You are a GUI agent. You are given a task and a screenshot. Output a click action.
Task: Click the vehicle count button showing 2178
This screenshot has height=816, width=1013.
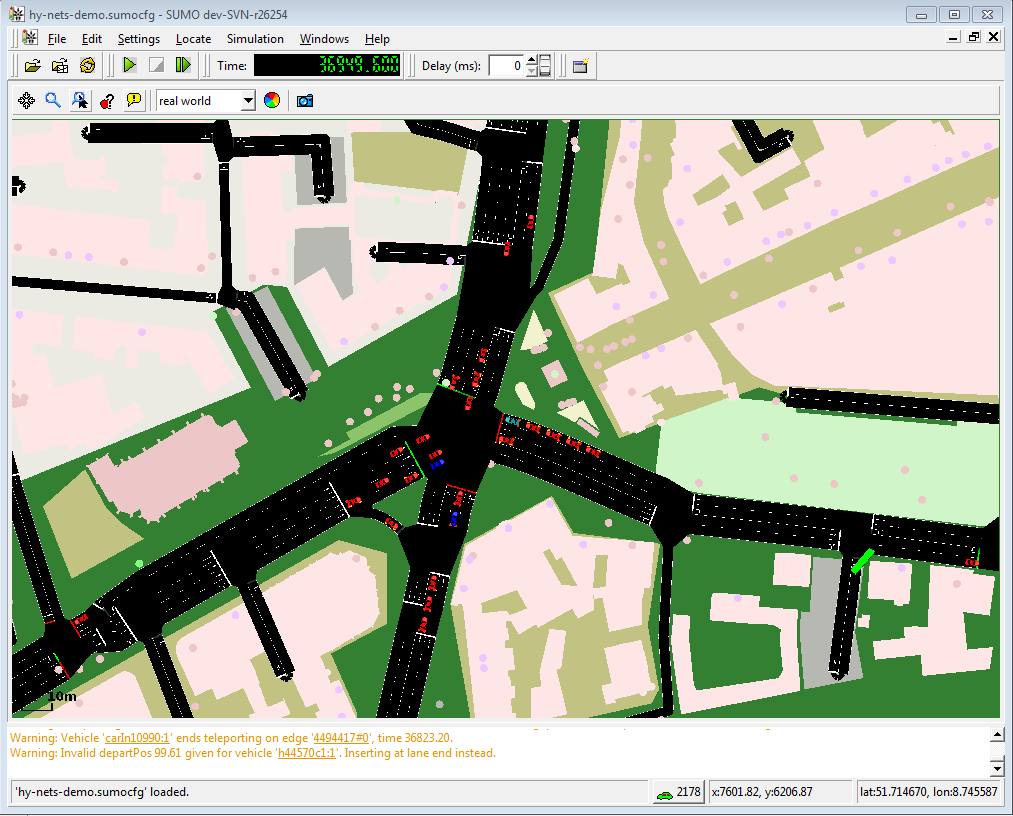coord(678,792)
